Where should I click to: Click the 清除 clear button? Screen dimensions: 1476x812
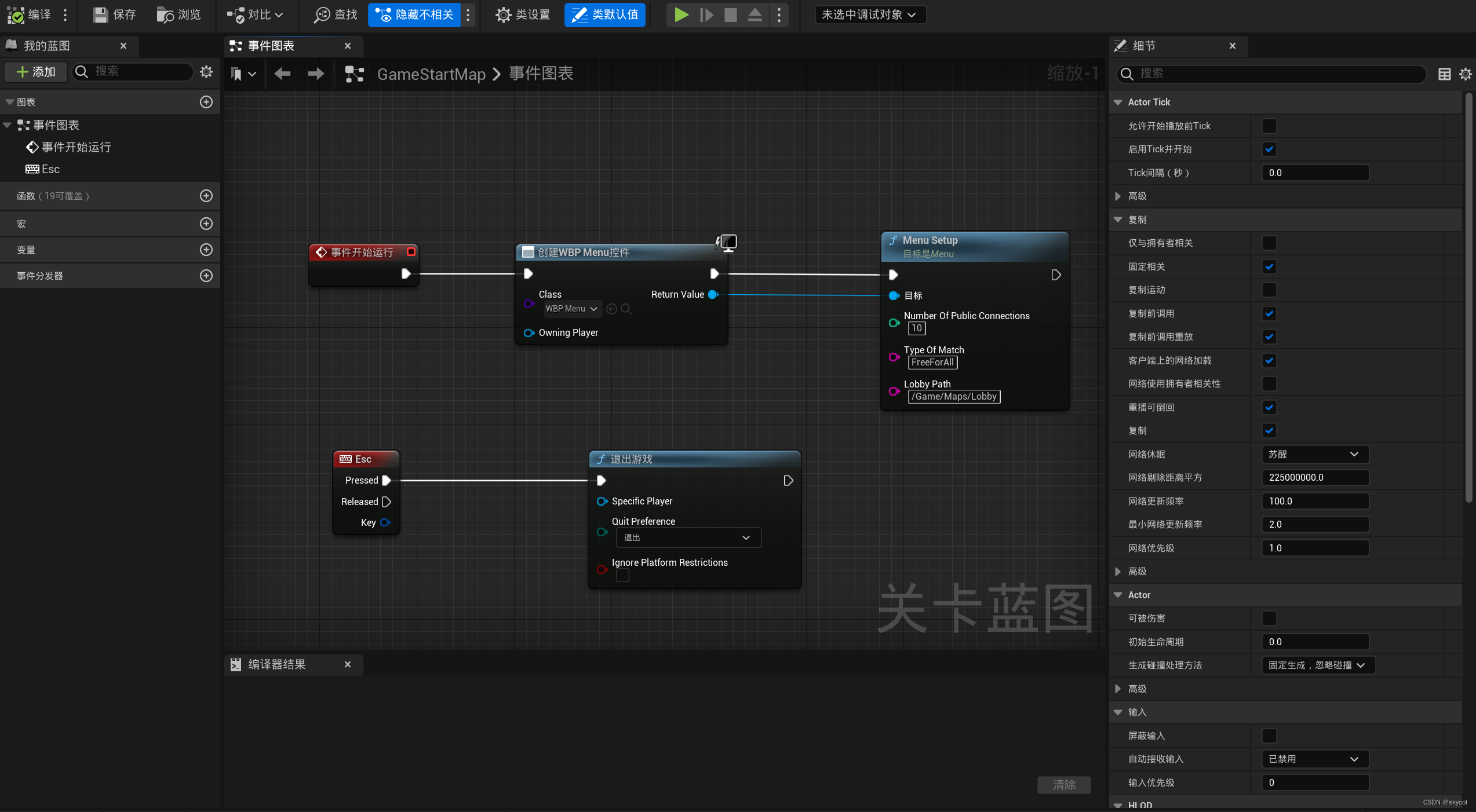point(1064,785)
